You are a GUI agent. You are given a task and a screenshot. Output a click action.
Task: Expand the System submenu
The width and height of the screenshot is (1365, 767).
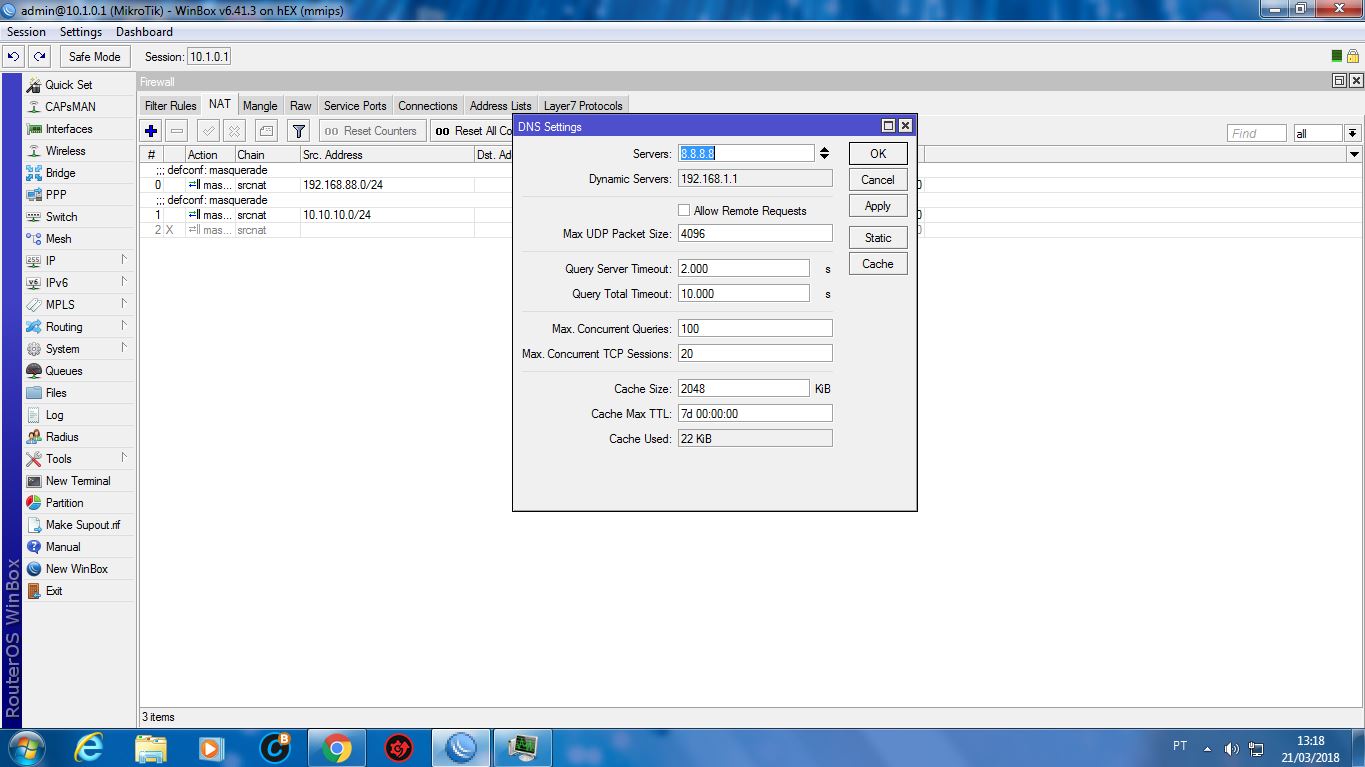pos(78,349)
